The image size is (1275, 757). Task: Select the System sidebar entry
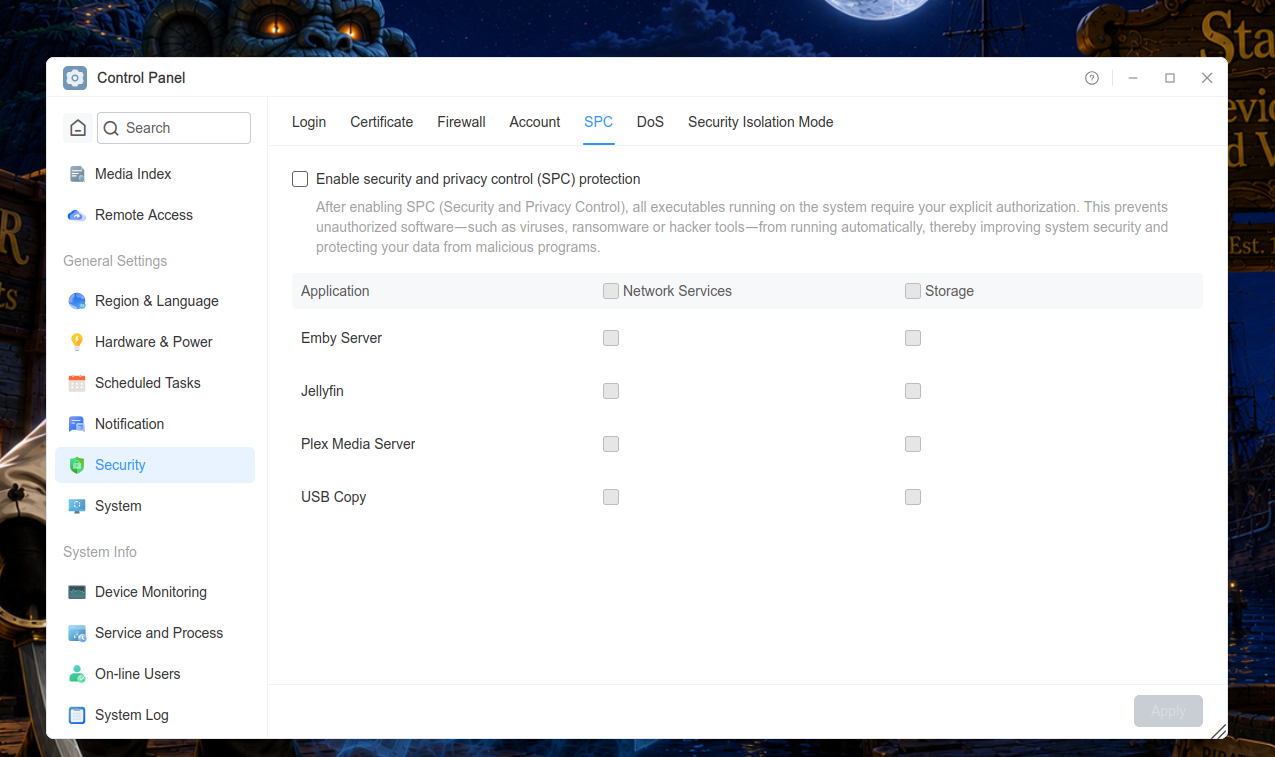155,506
